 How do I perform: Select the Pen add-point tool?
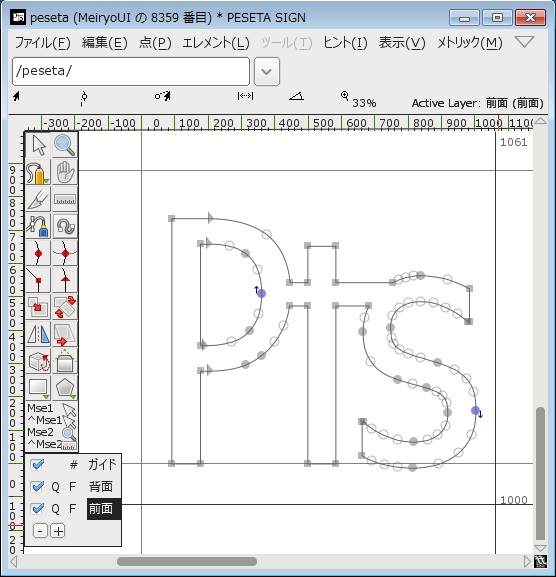pos(38,226)
